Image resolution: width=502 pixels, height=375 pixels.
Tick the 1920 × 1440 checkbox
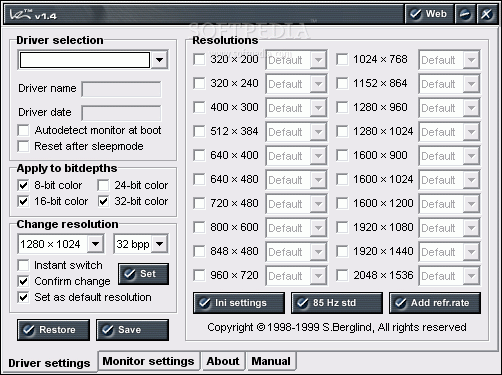pos(342,252)
